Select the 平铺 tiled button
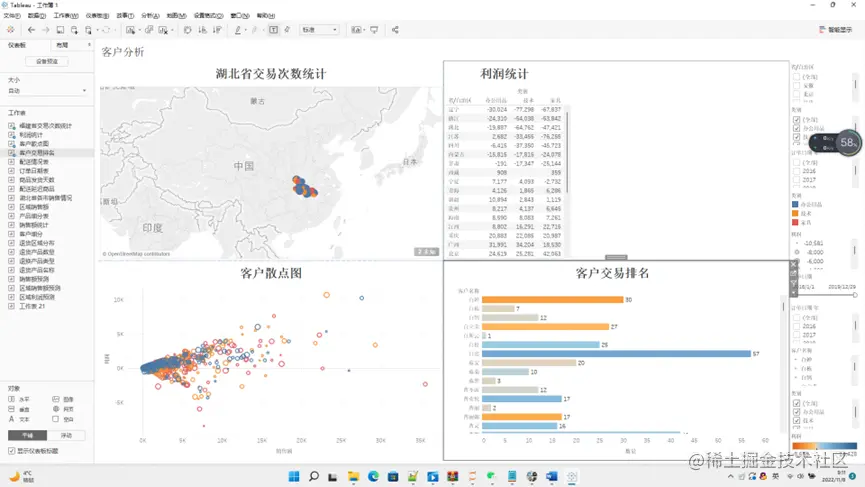865x487 pixels. pos(27,436)
